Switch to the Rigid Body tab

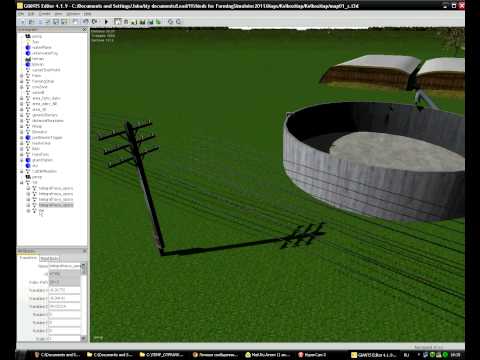point(49,258)
